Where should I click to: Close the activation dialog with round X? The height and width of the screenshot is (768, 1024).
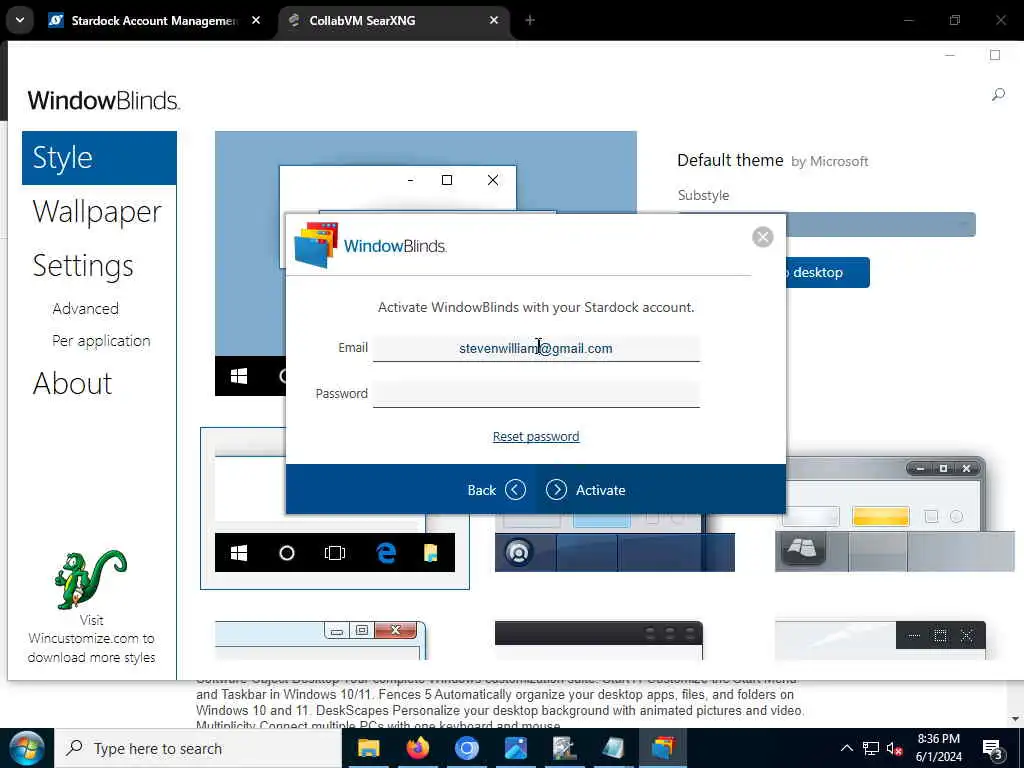click(x=763, y=237)
